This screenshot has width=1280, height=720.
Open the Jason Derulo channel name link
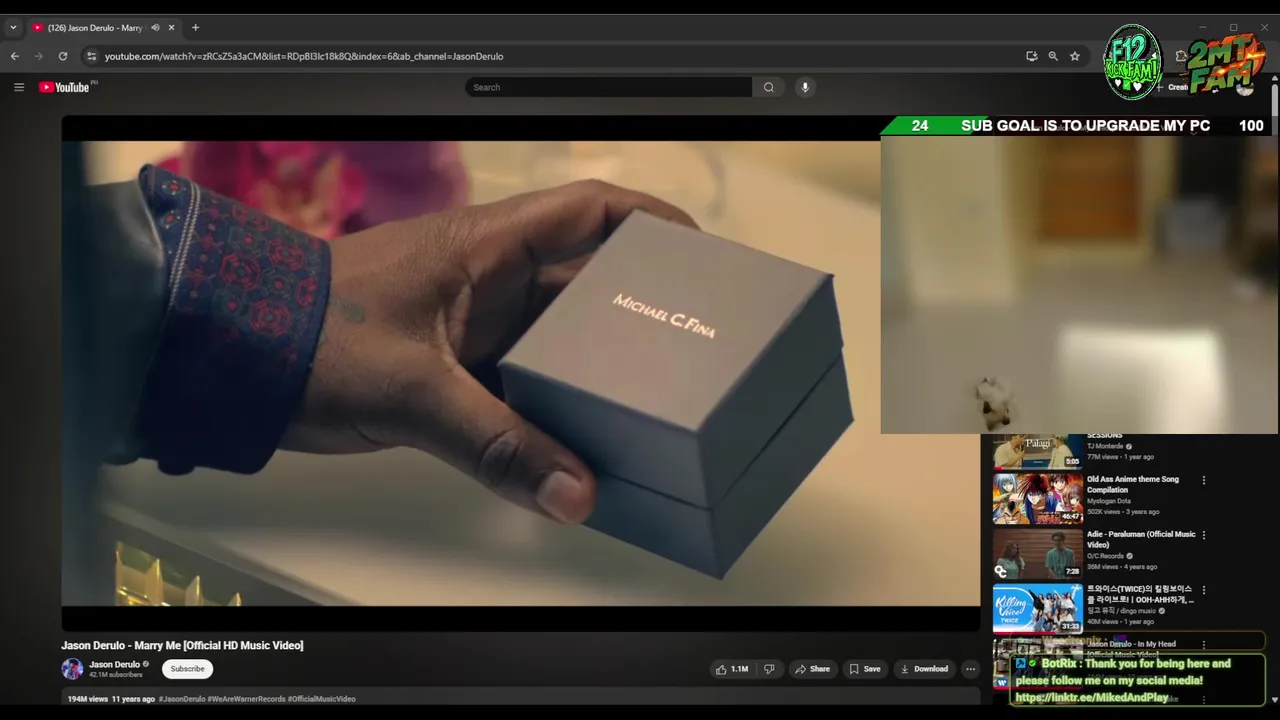click(114, 664)
